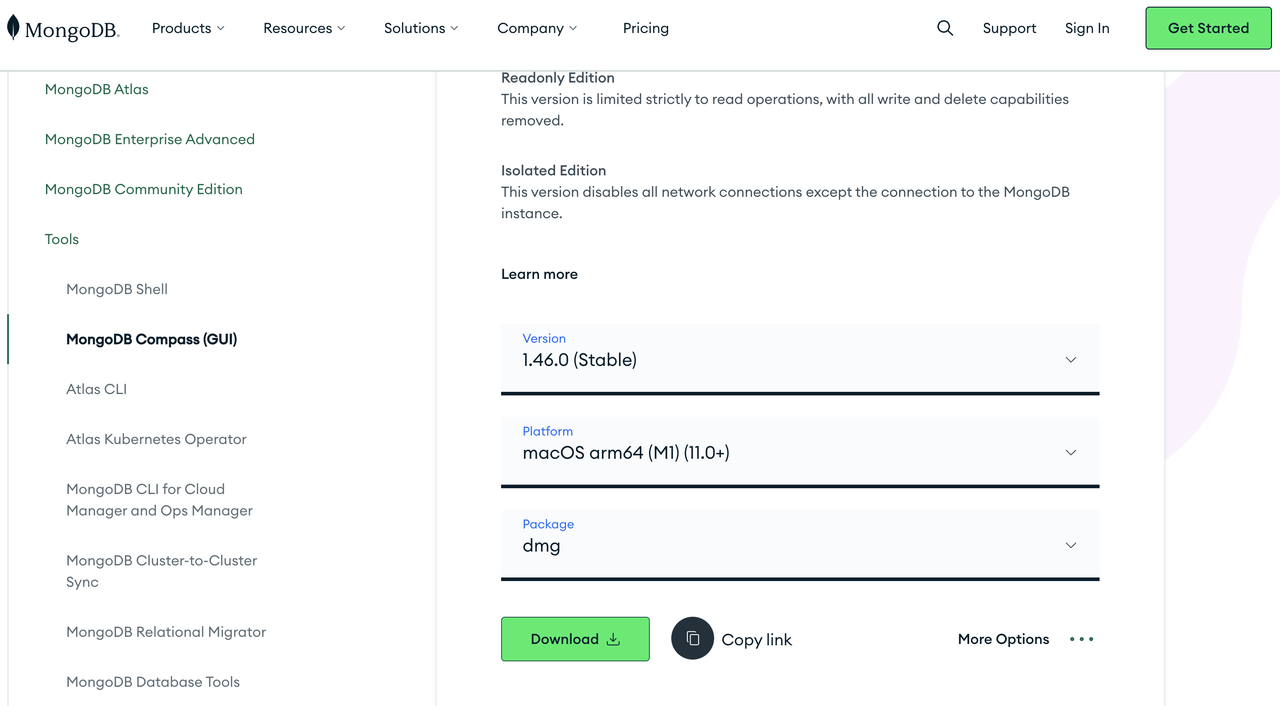Open the search magnifier icon

945,28
